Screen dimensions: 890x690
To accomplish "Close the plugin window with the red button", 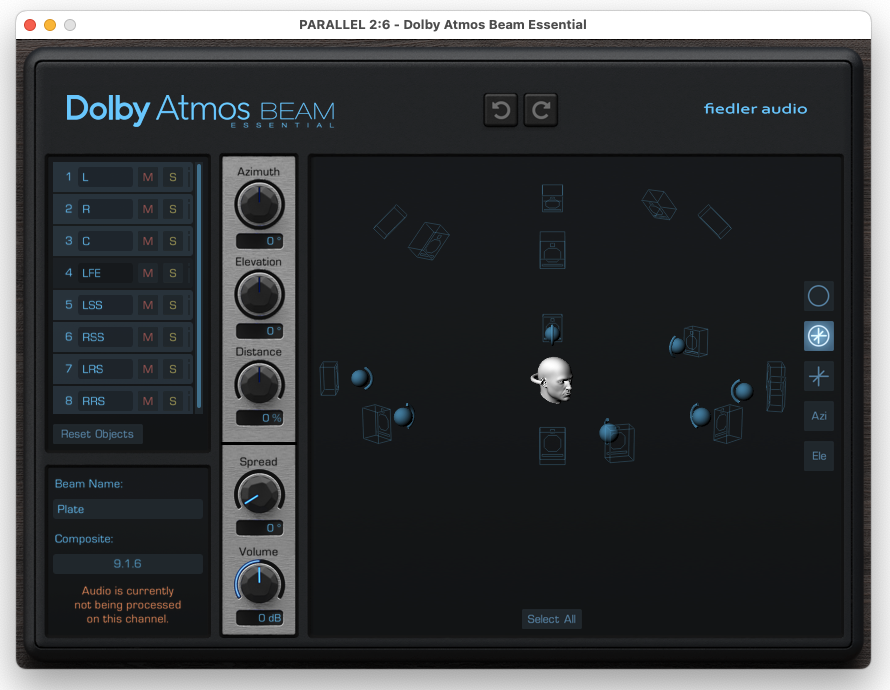I will point(30,25).
